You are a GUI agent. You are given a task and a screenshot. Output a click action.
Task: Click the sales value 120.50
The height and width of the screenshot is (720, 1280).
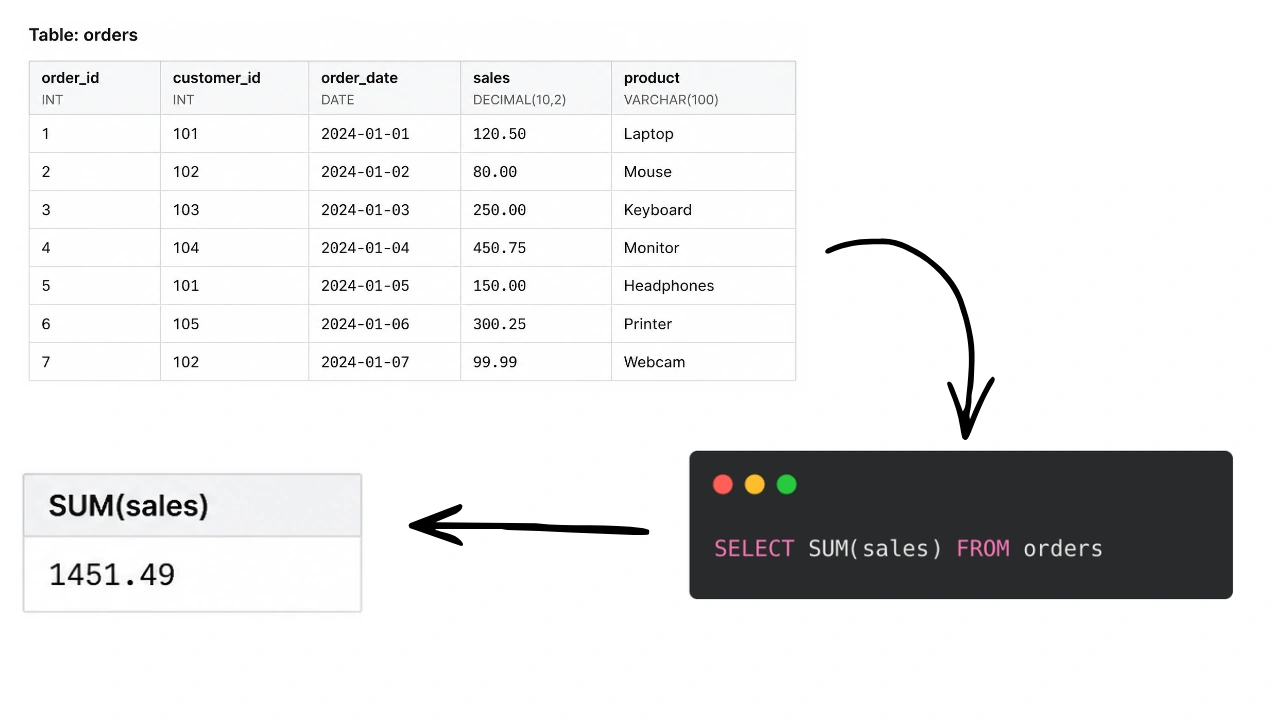click(499, 134)
